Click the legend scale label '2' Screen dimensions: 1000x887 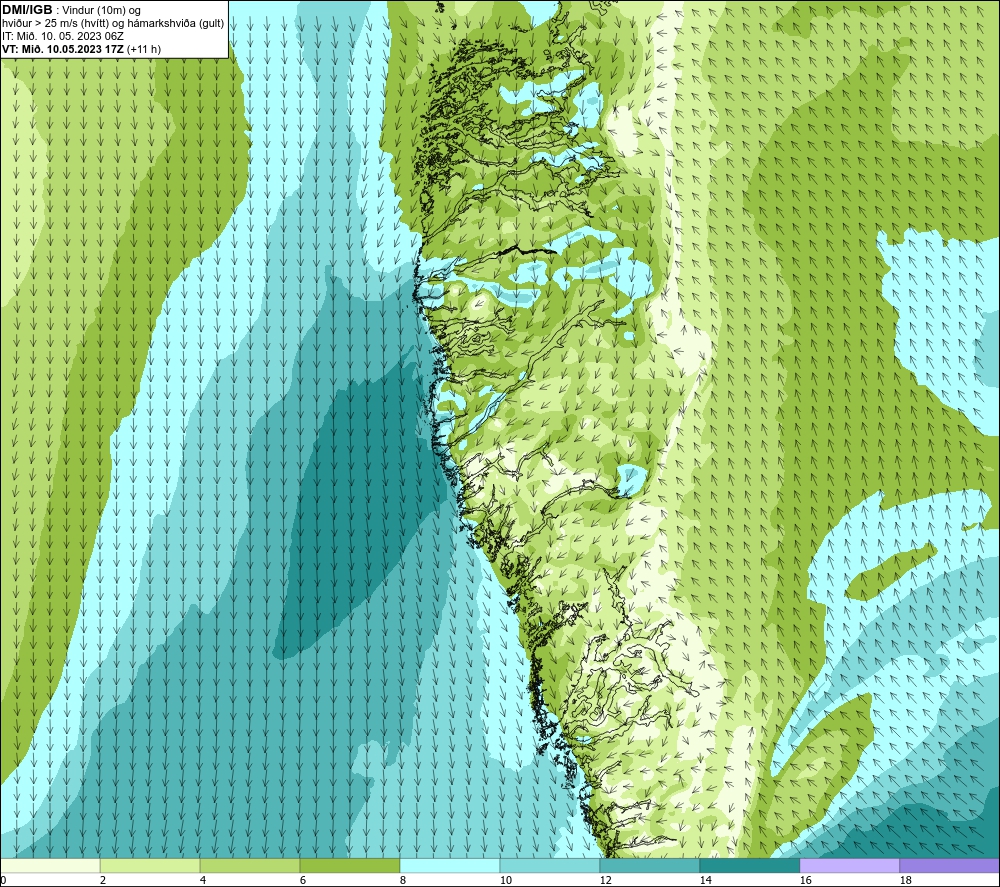pyautogui.click(x=103, y=880)
